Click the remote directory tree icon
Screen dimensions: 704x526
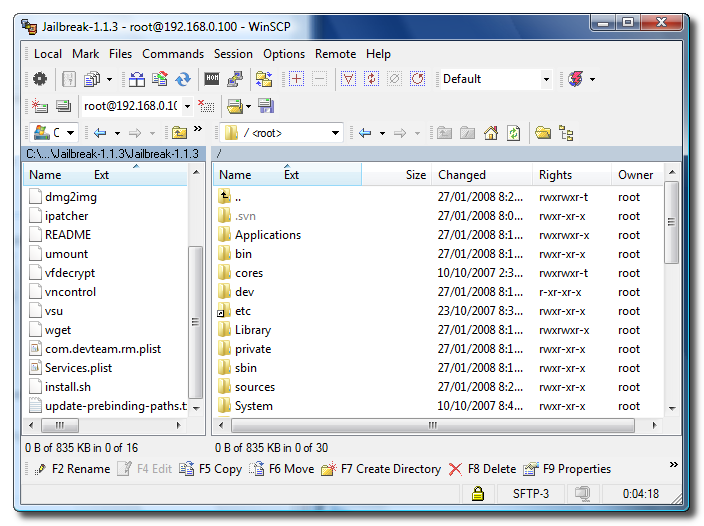566,132
